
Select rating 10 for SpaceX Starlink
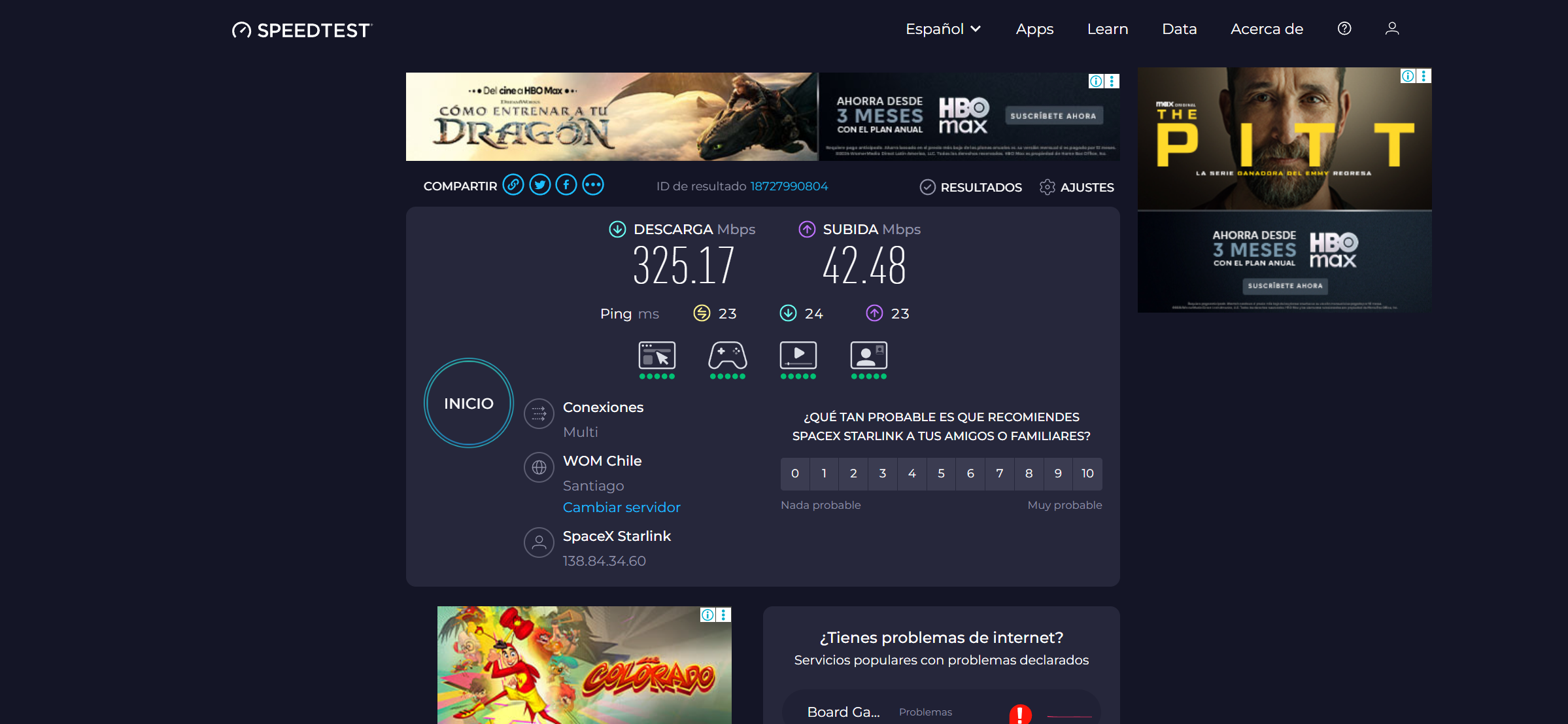click(1087, 474)
